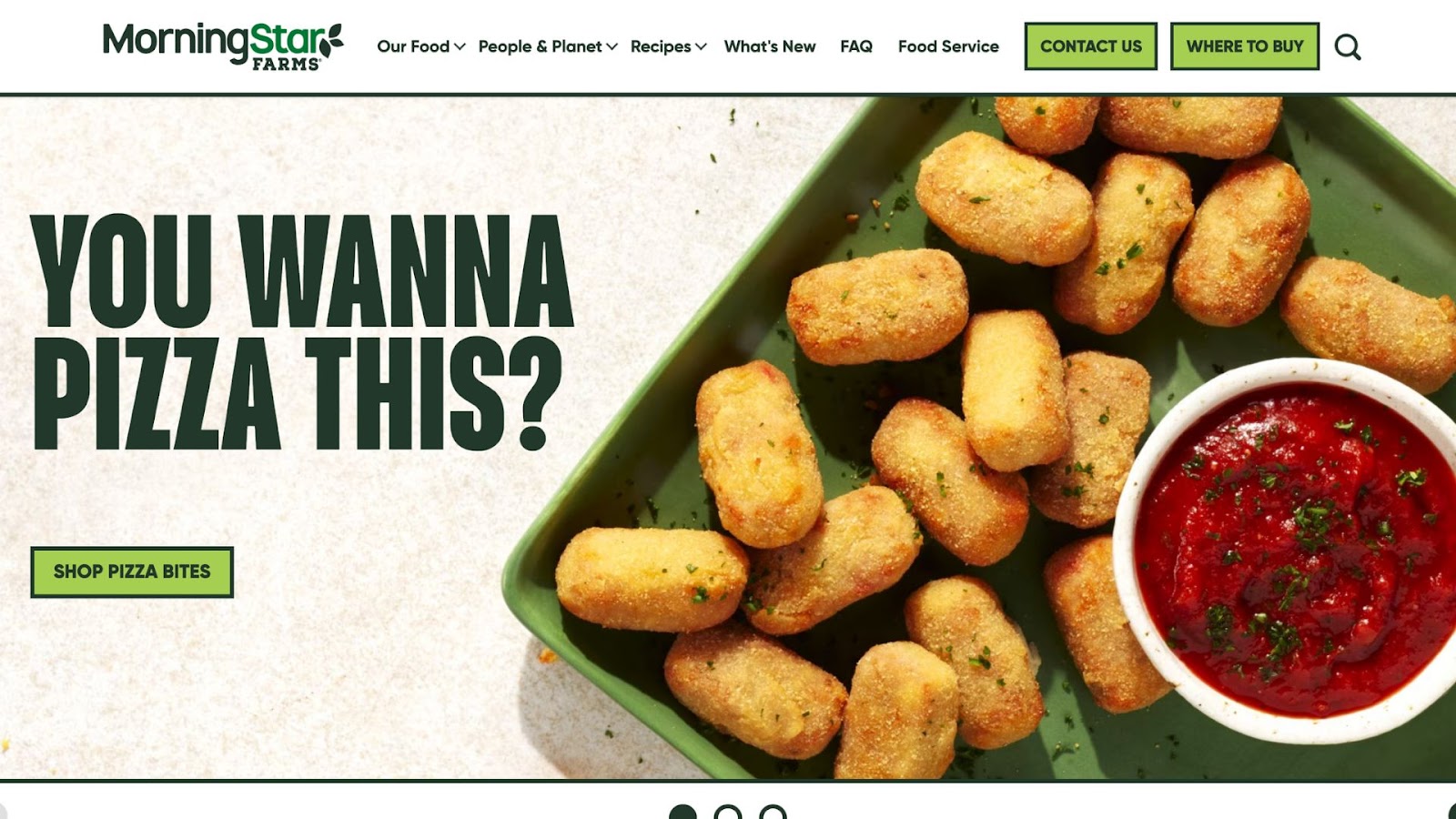Image resolution: width=1456 pixels, height=819 pixels.
Task: Select the first carousel slide dot
Action: coord(682,813)
